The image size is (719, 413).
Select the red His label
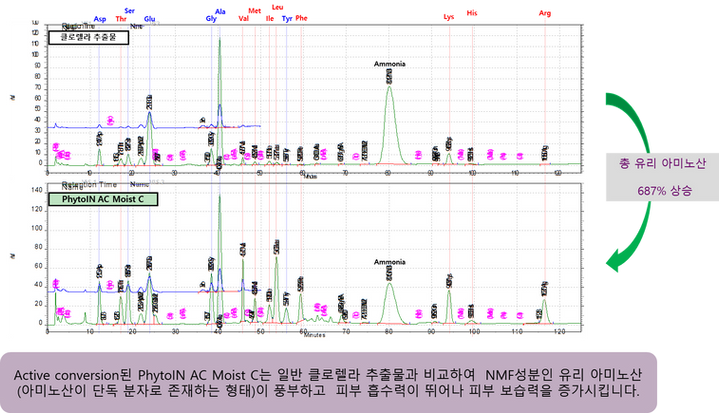(472, 13)
